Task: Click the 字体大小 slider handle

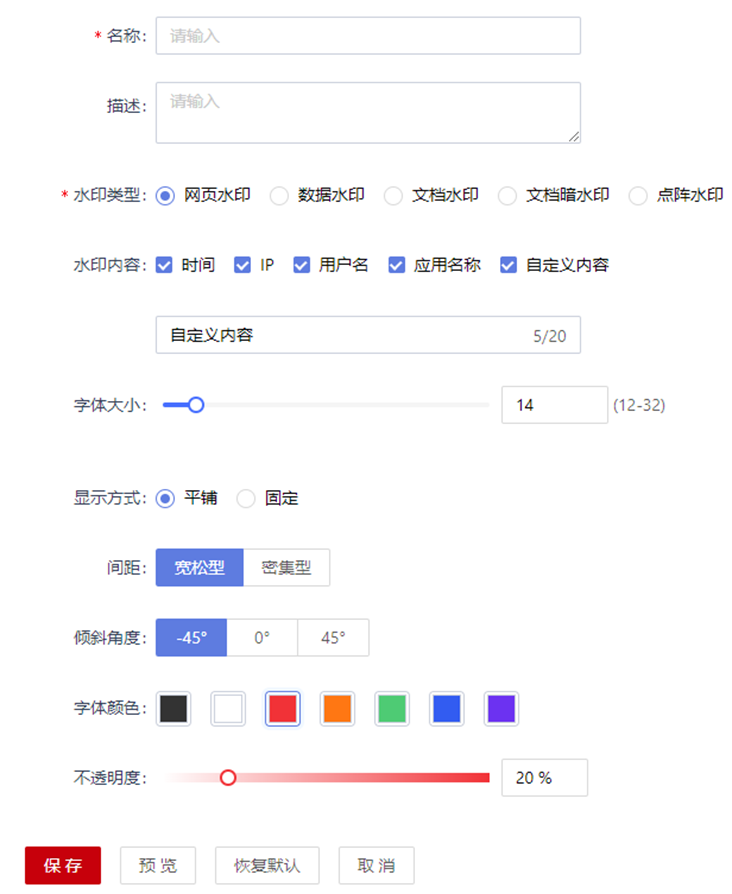Action: [196, 405]
